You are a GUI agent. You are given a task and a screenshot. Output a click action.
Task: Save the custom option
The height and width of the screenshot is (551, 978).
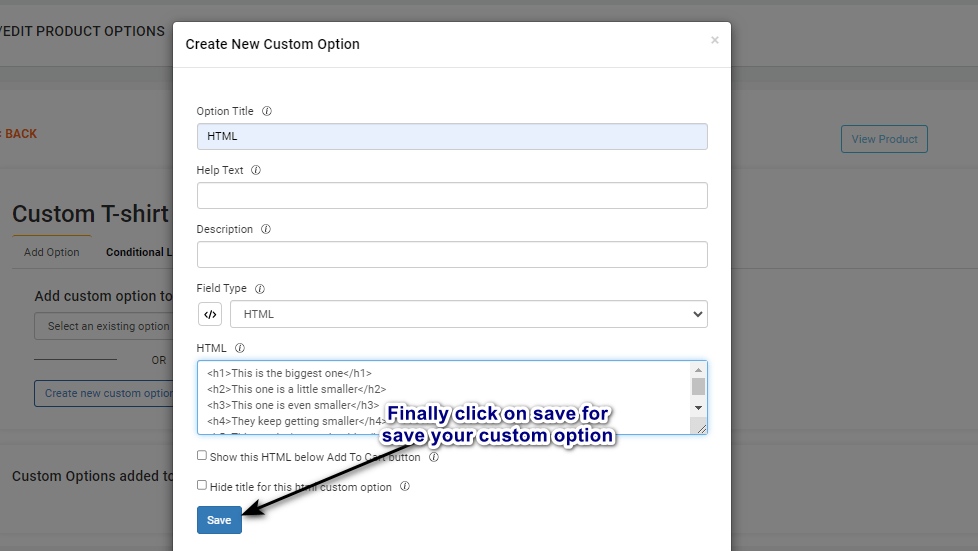point(219,520)
